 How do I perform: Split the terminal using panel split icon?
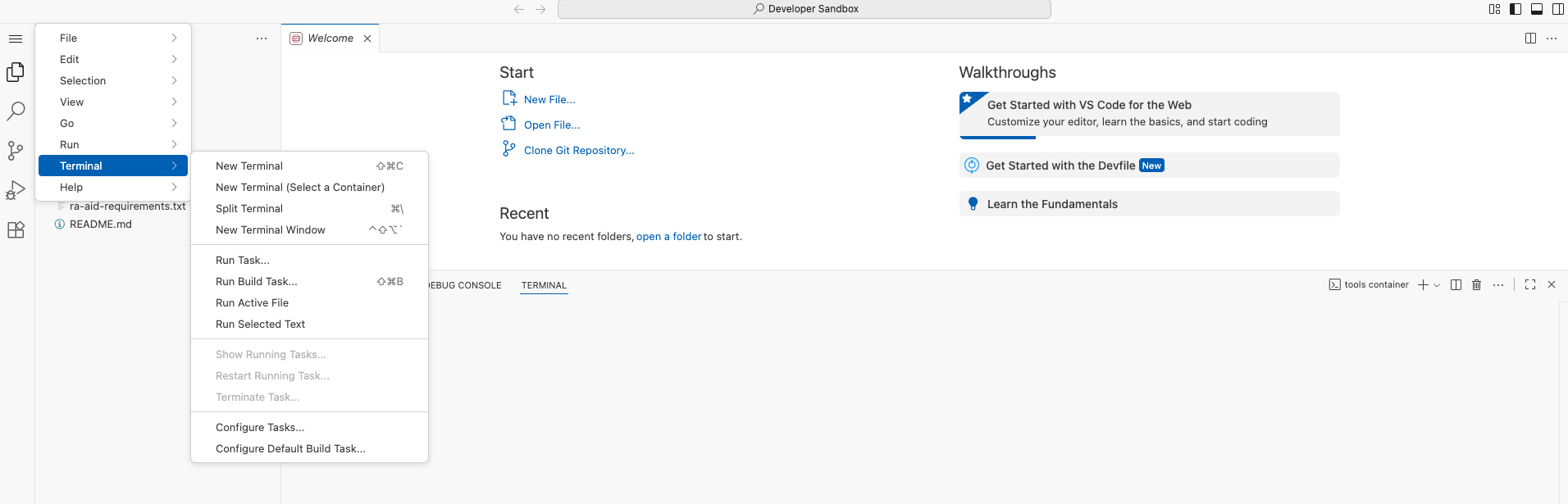[1456, 284]
